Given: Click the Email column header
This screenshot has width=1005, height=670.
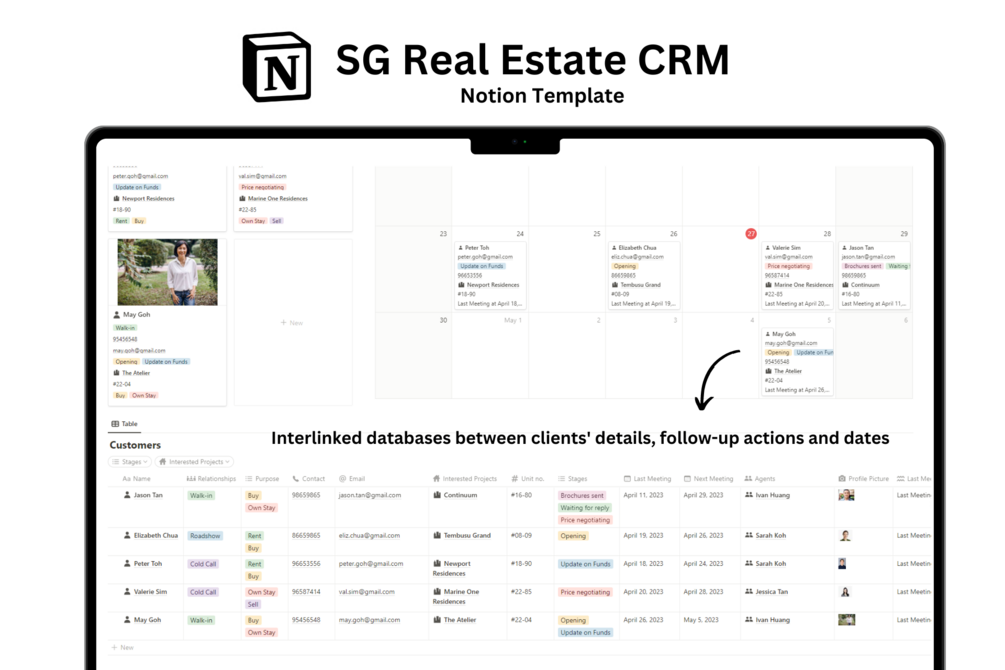Looking at the screenshot, I should (352, 479).
